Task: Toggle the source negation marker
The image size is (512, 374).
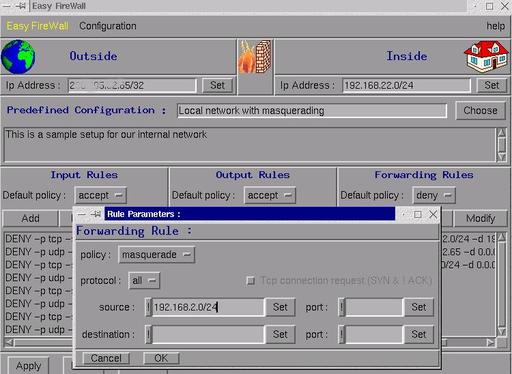Action: click(148, 307)
